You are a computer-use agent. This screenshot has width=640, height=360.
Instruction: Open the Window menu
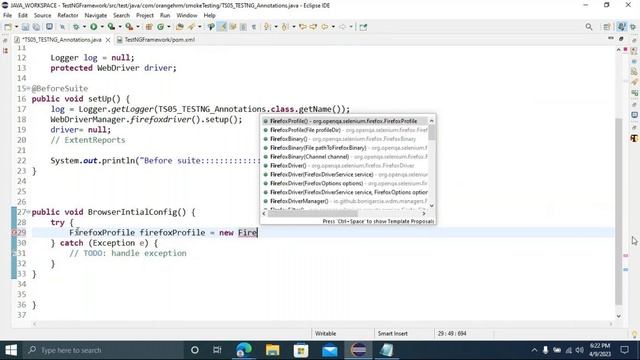click(187, 15)
